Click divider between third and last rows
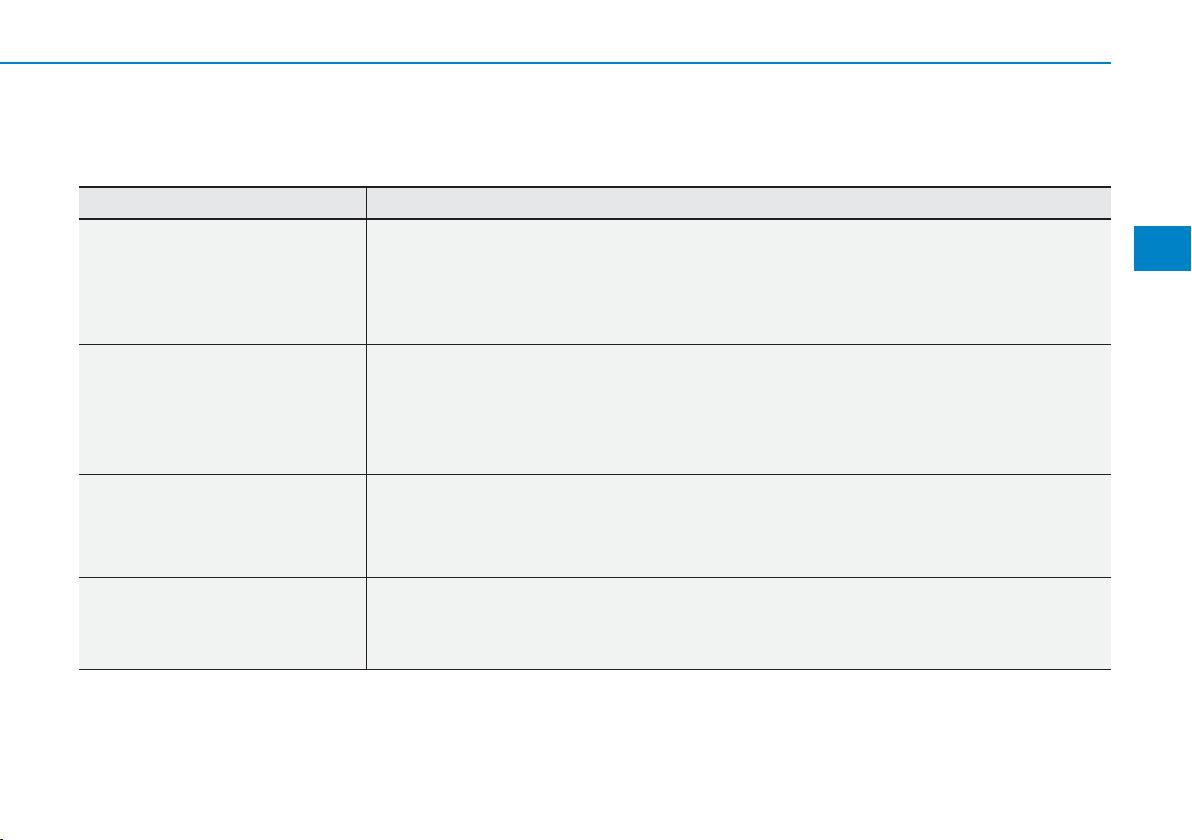 pyautogui.click(x=594, y=577)
